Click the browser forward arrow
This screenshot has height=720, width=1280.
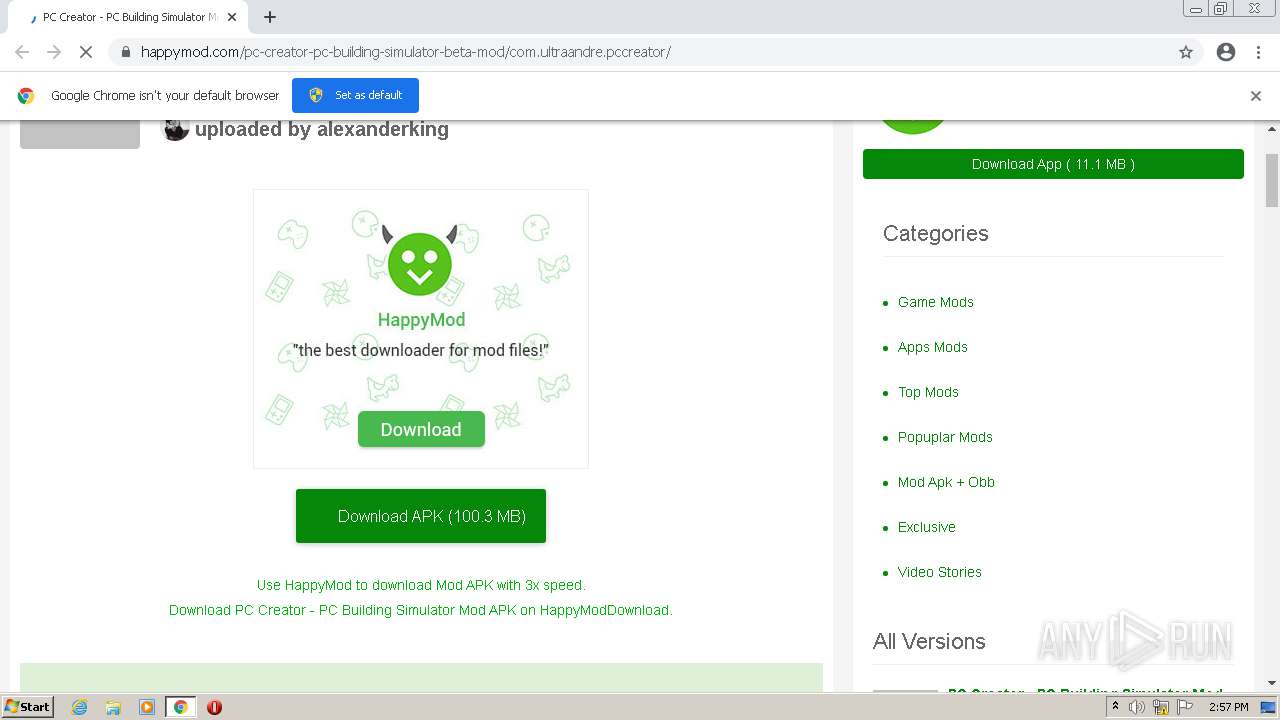click(x=54, y=52)
